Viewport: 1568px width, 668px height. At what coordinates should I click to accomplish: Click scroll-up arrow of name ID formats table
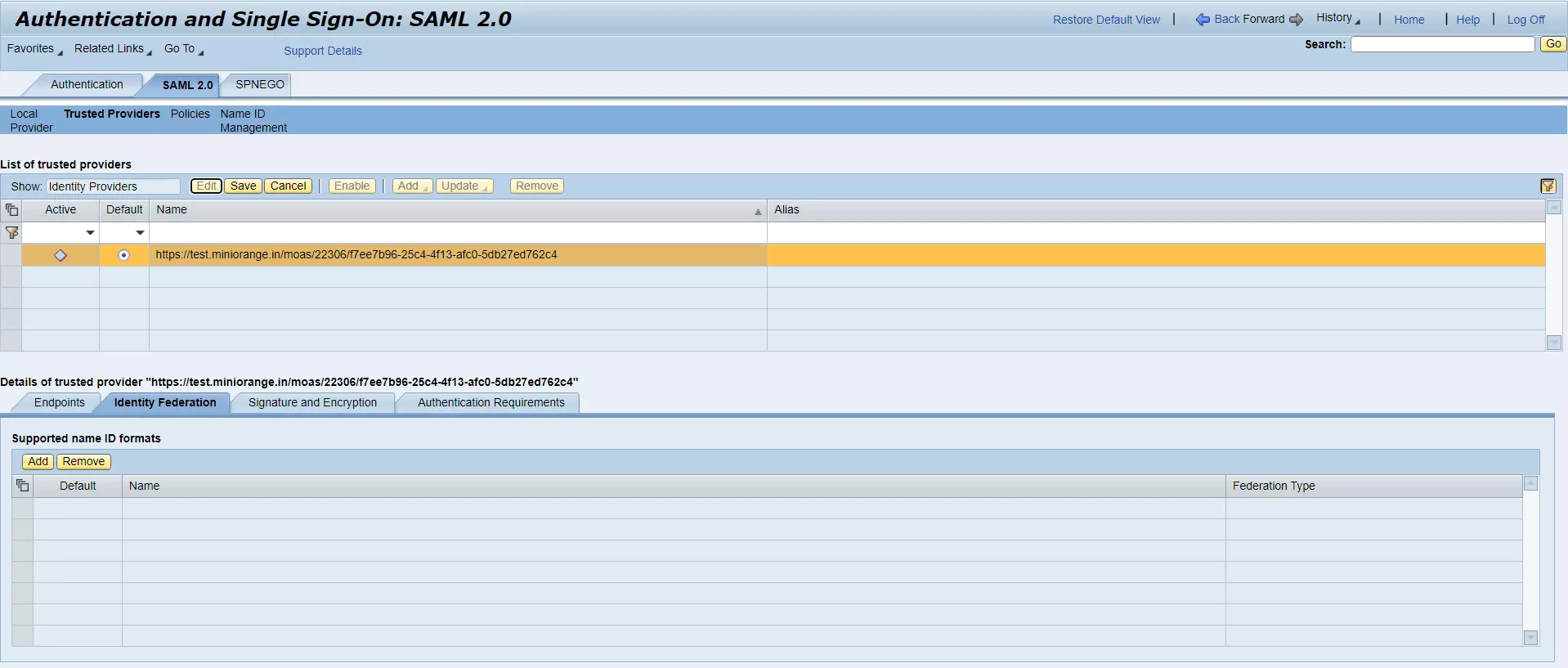(1531, 483)
